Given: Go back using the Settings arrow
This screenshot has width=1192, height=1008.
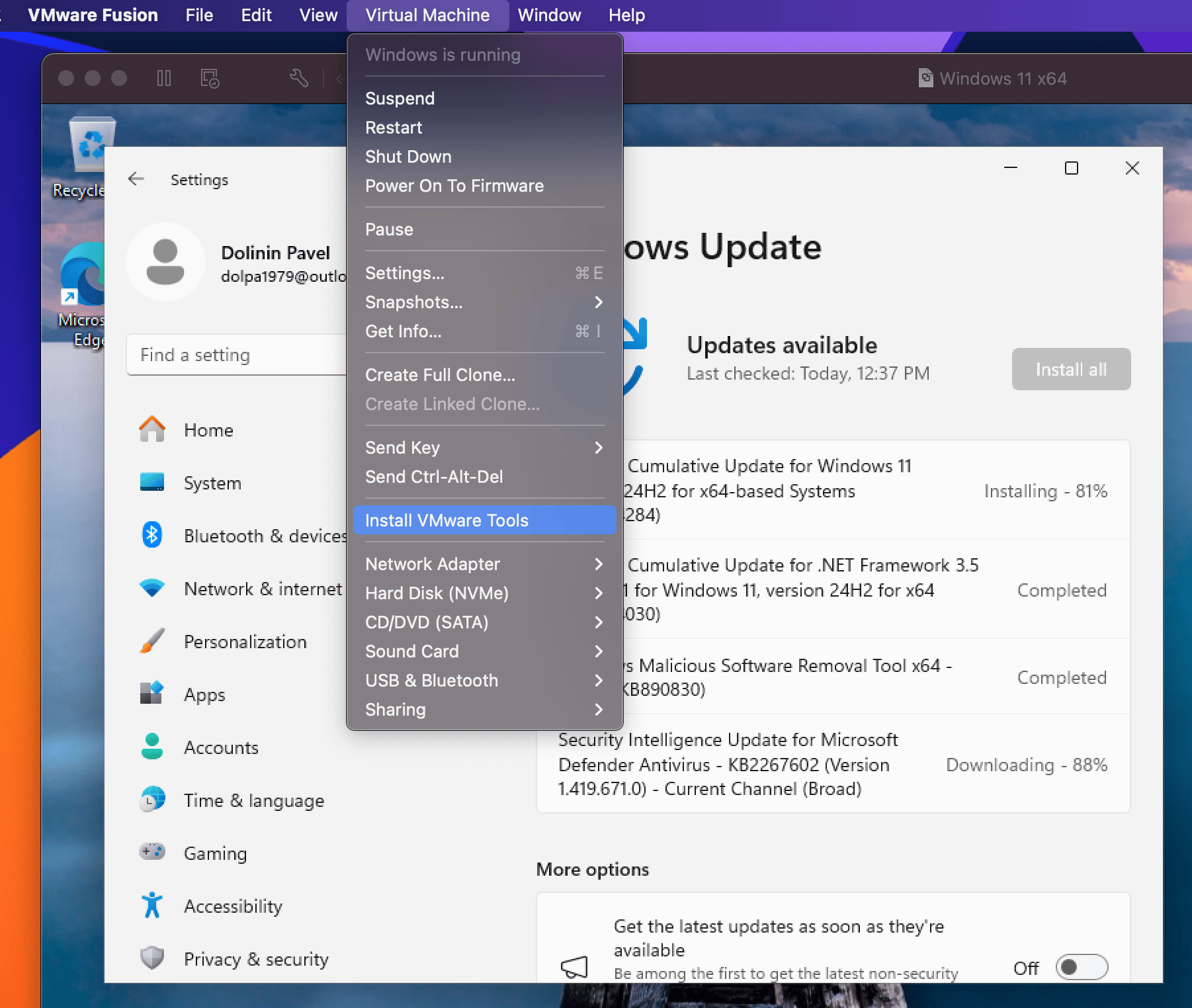Looking at the screenshot, I should (136, 179).
